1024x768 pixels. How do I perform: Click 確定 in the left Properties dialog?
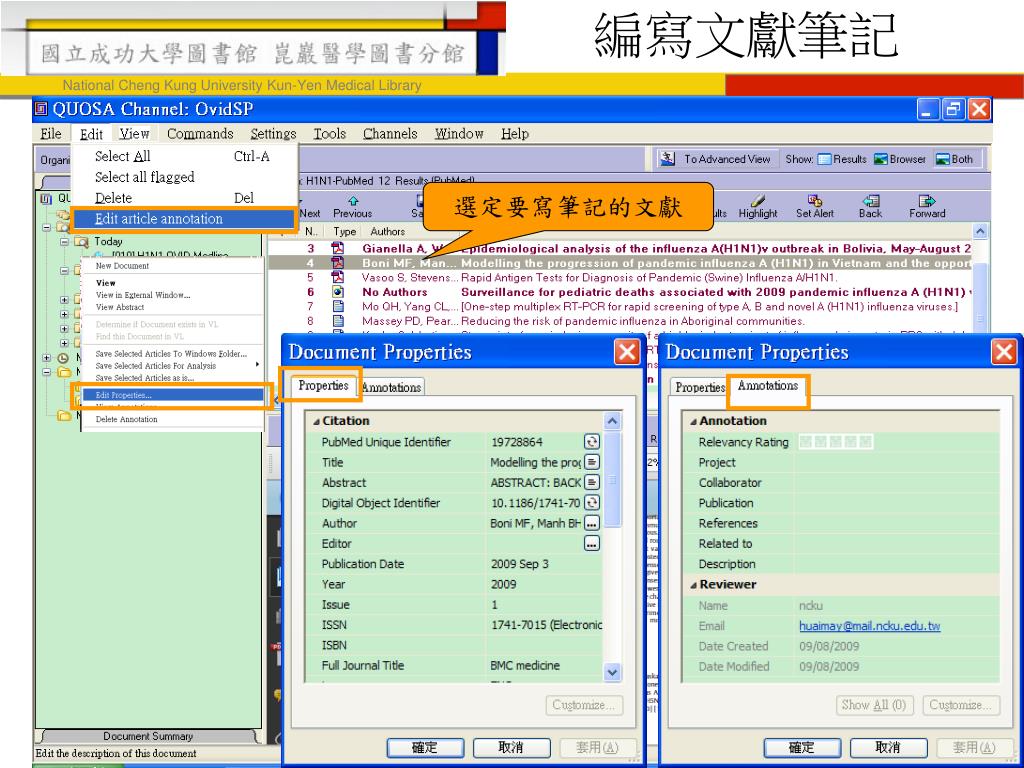pyautogui.click(x=425, y=748)
